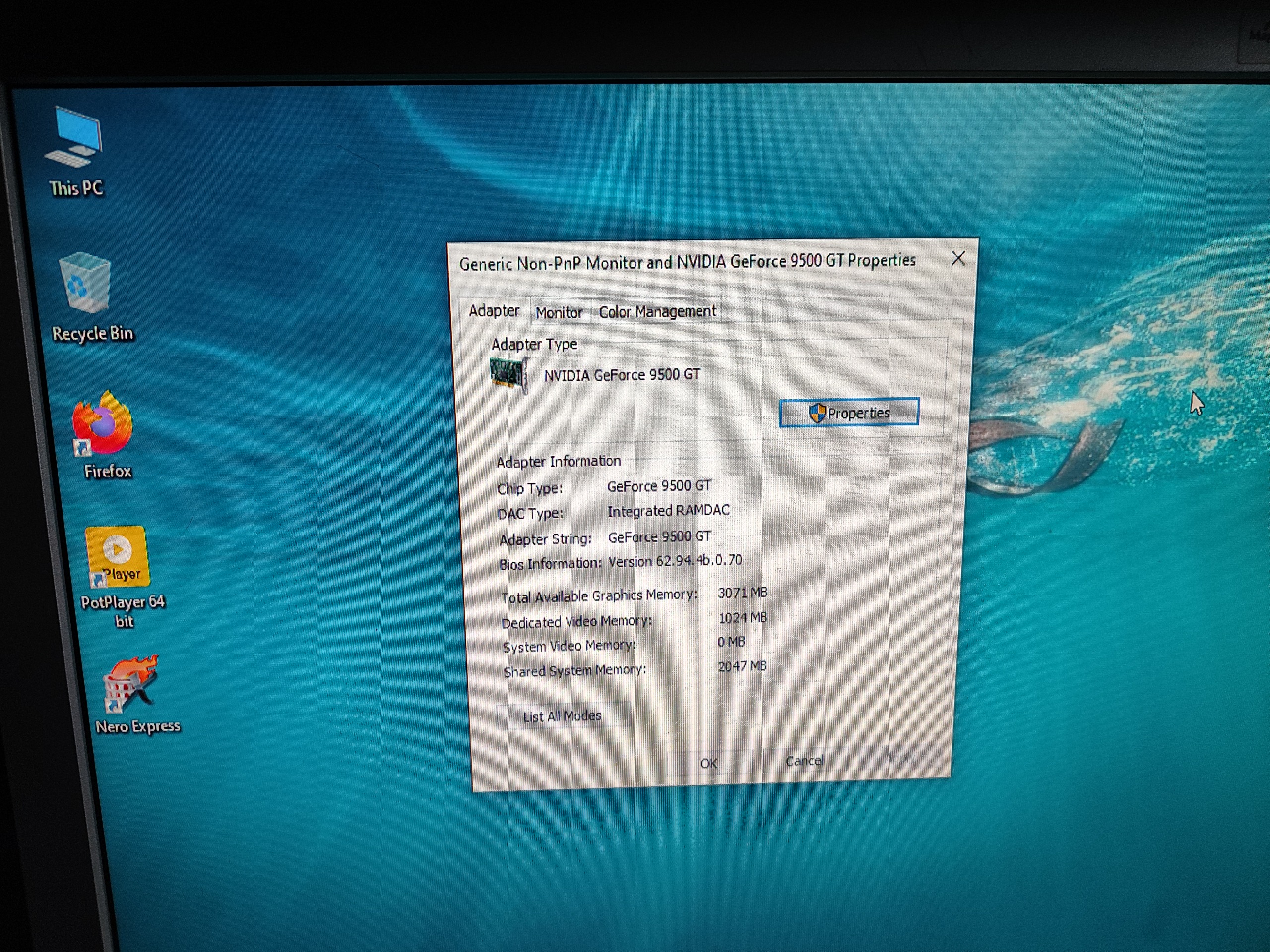Click the Total Available Graphics Memory value '3071 MB'

tap(742, 593)
